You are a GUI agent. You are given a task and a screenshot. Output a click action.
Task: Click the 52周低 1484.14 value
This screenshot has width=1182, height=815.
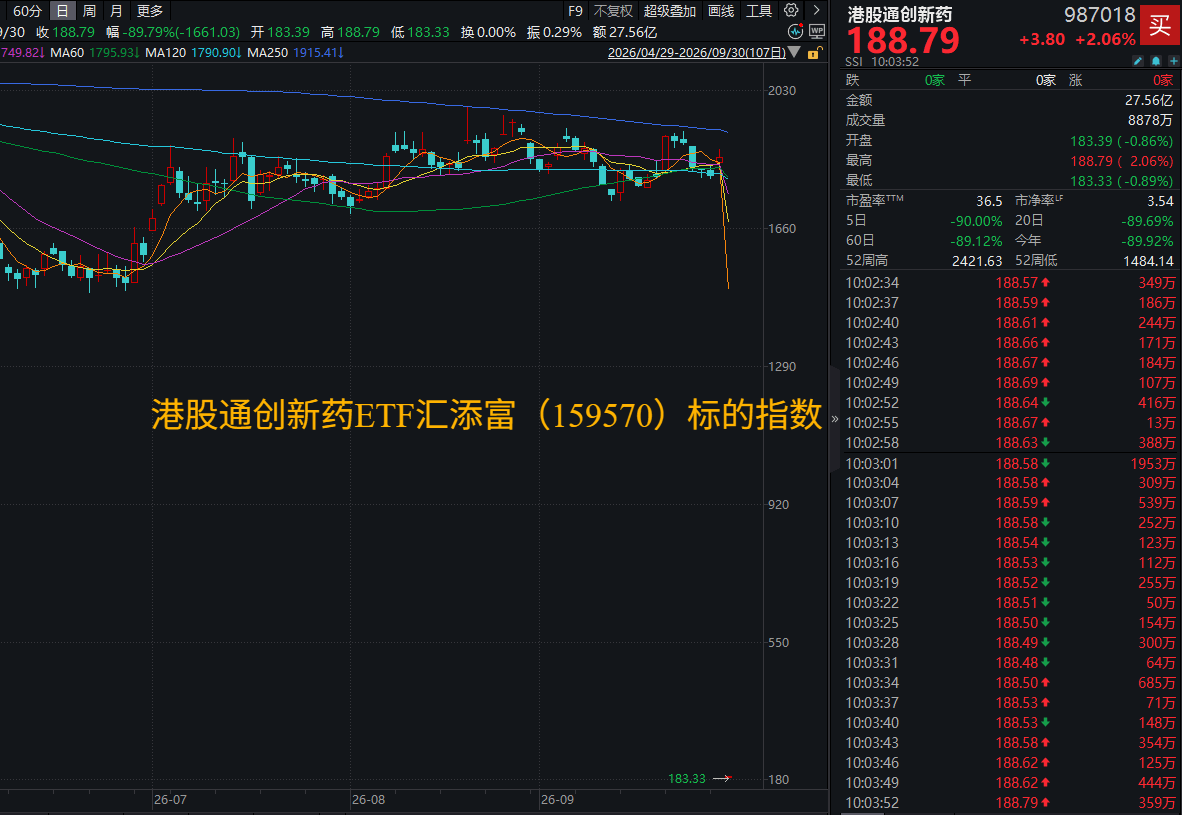tap(1147, 261)
